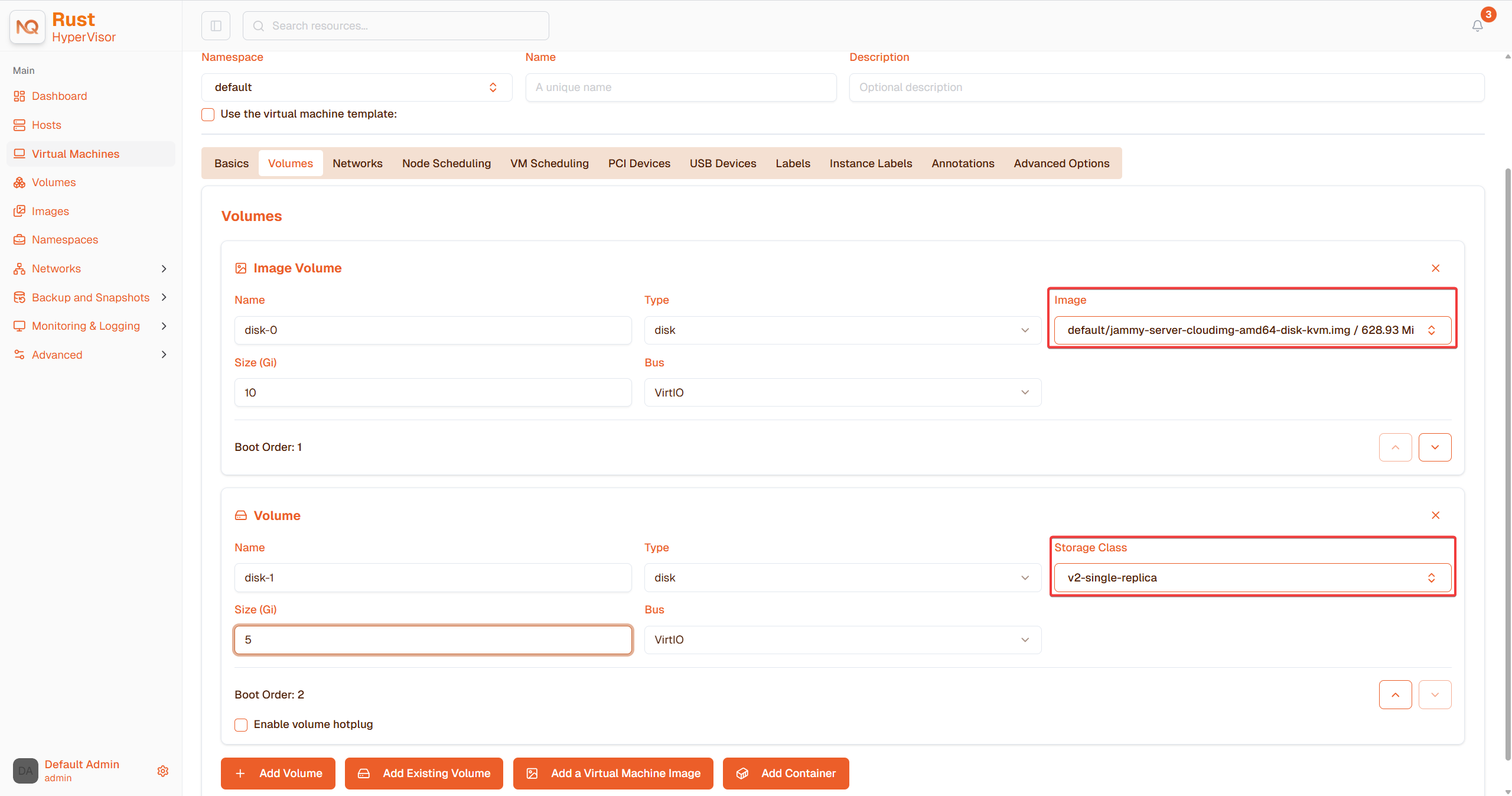Edit the disk-0 name field
This screenshot has height=796, width=1512.
pyautogui.click(x=433, y=330)
